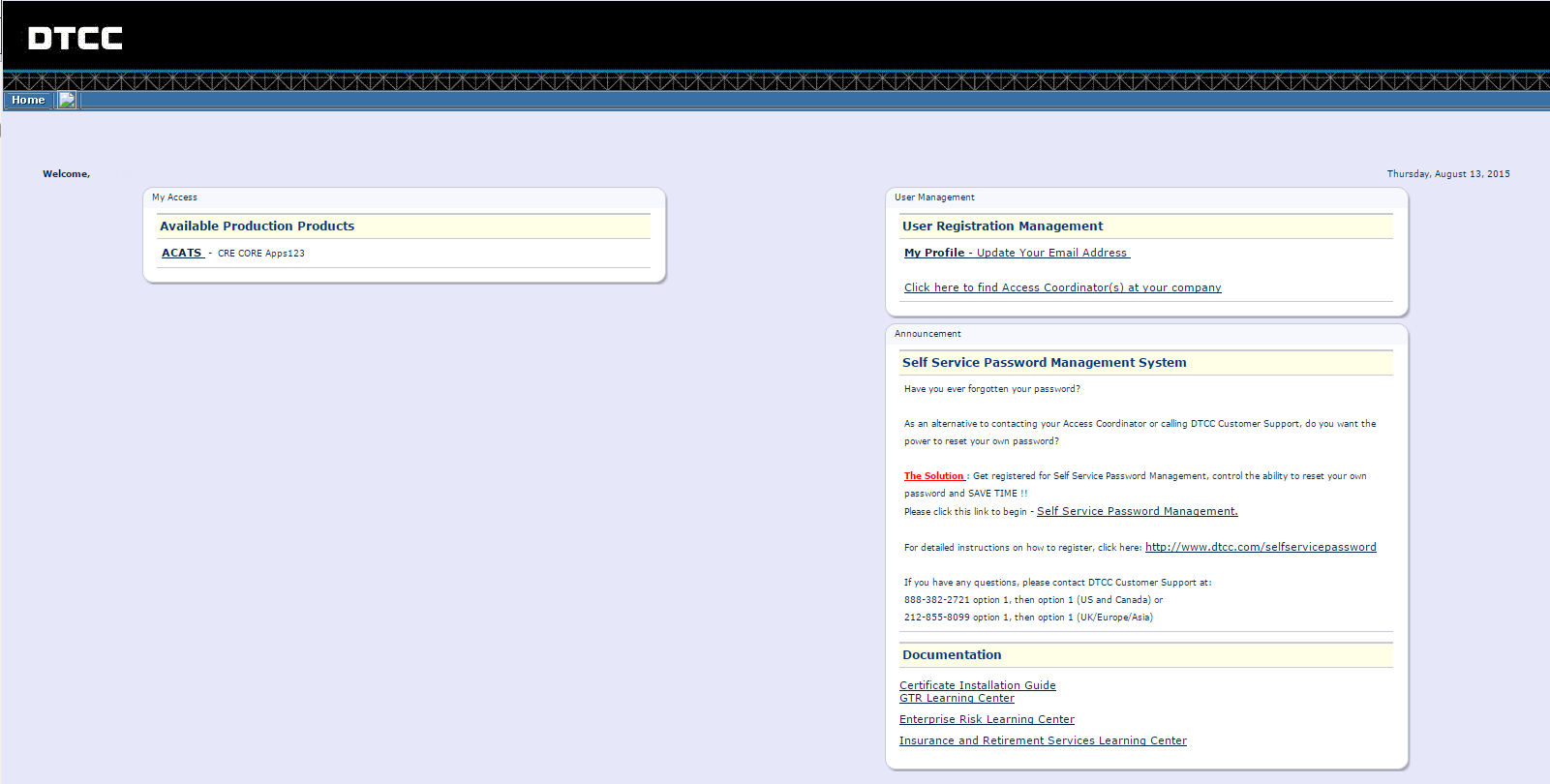Click the broken image icon beside Home
This screenshot has width=1550, height=784.
click(x=67, y=100)
